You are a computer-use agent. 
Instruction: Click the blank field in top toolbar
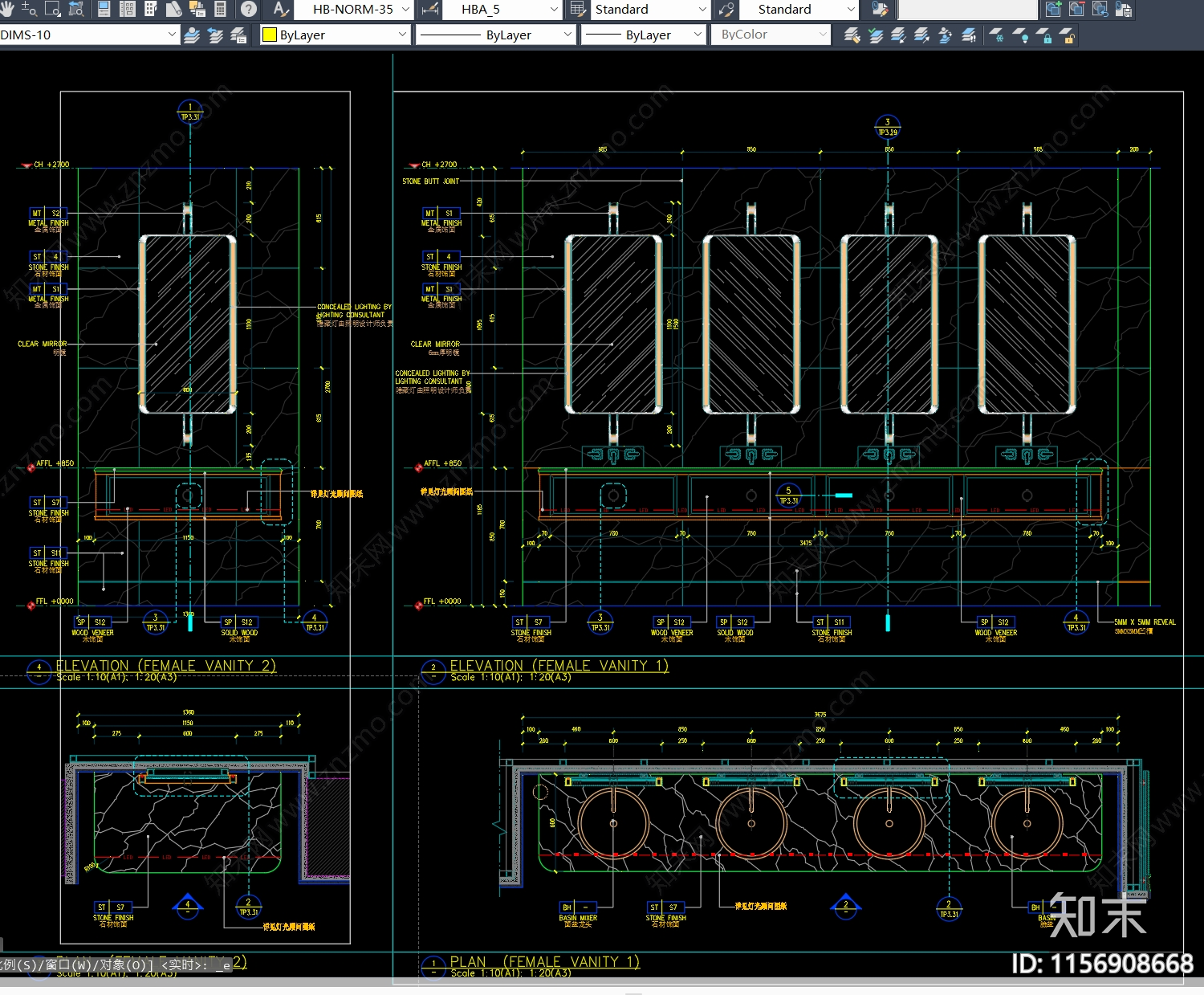click(967, 10)
